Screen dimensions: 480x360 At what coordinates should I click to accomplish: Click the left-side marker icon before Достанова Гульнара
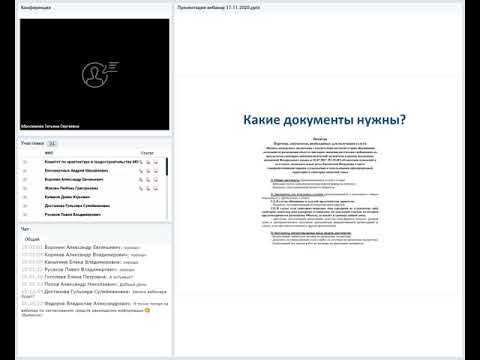(x=25, y=206)
